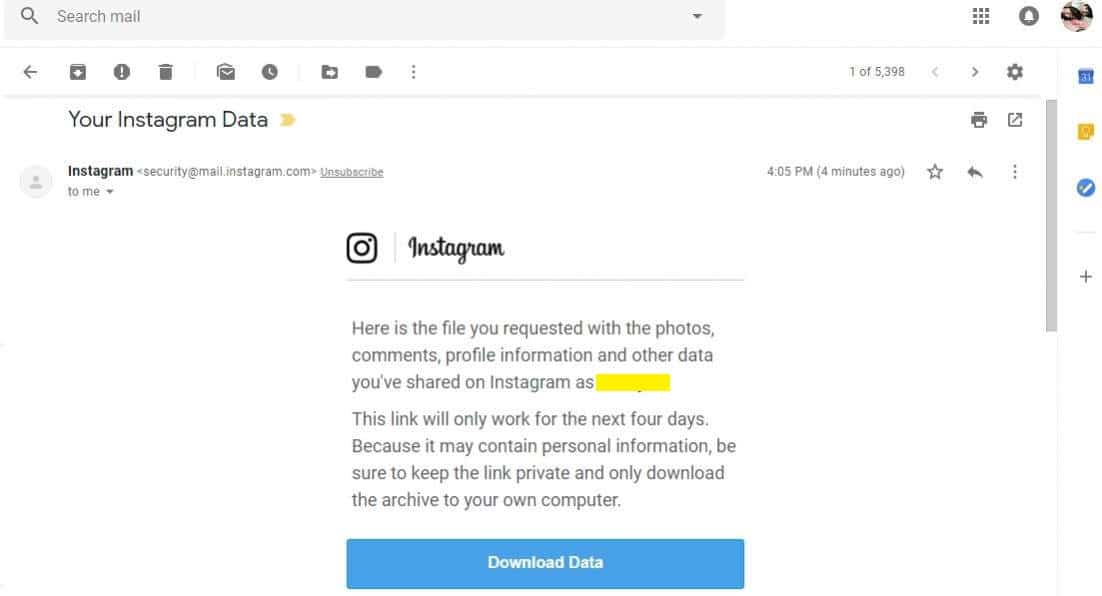The height and width of the screenshot is (596, 1102).
Task: Toggle the importance marker beside subject
Action: (x=287, y=120)
